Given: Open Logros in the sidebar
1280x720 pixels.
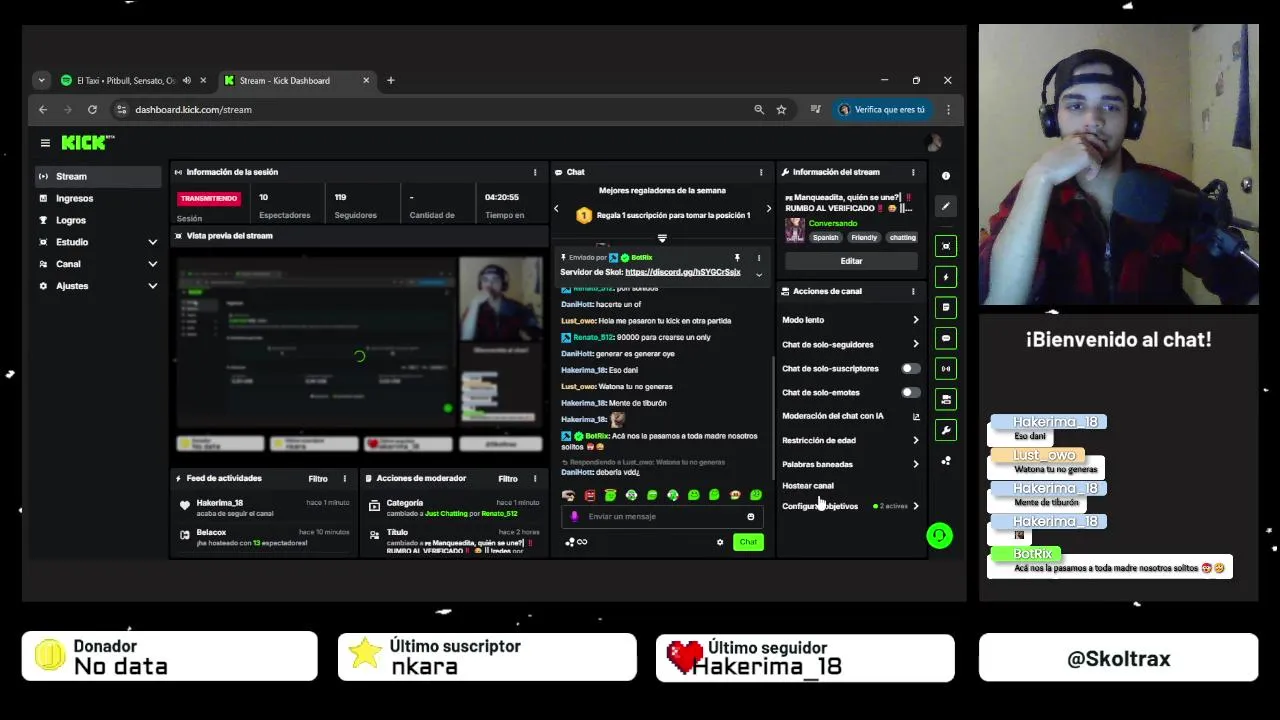Looking at the screenshot, I should pos(97,220).
